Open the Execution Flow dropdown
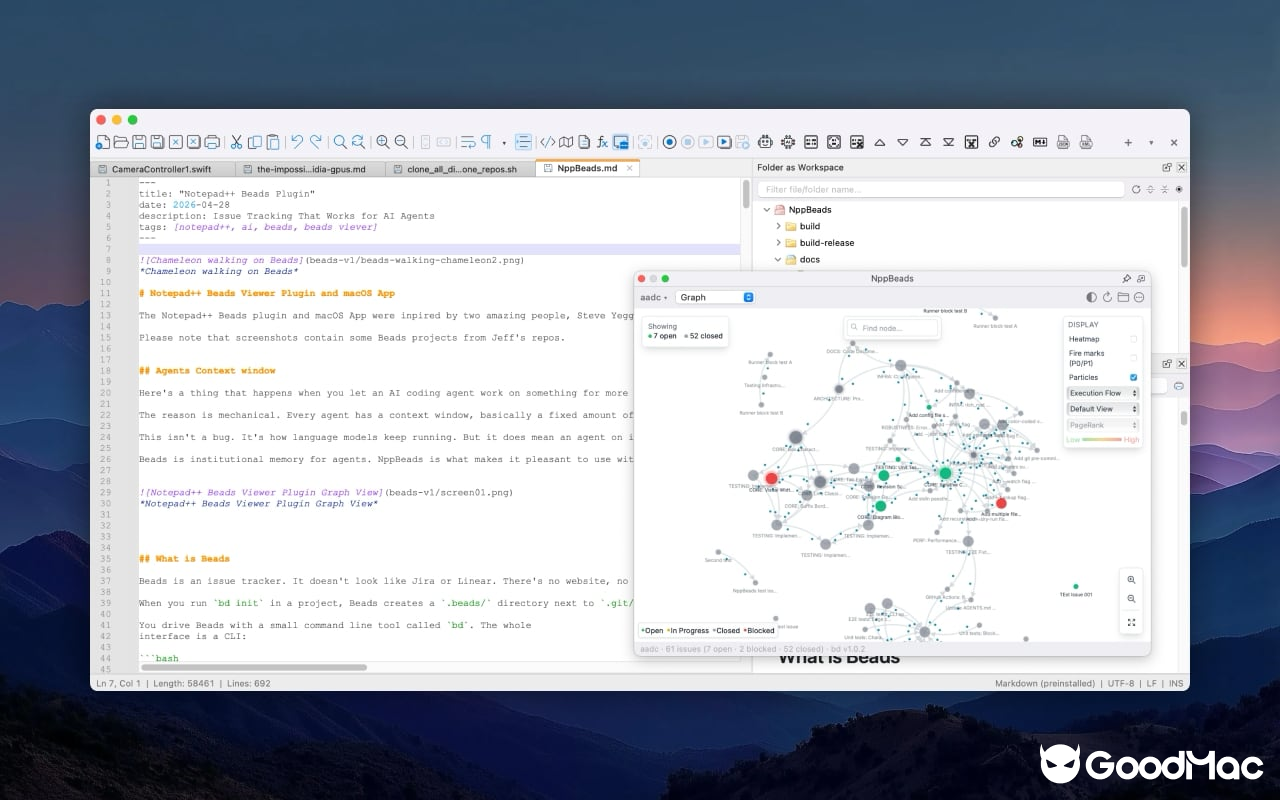 [1103, 393]
